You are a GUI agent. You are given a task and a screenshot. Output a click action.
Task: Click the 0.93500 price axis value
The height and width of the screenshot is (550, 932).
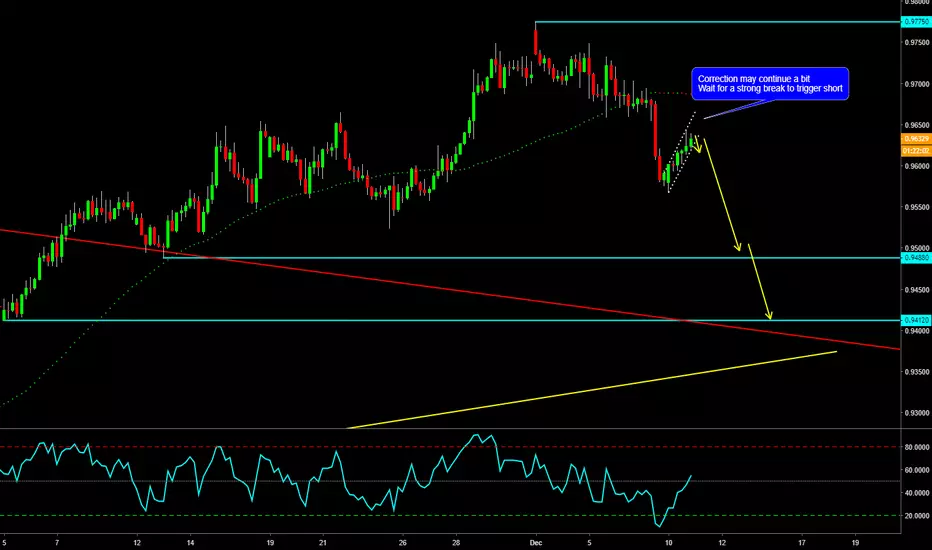coord(917,372)
